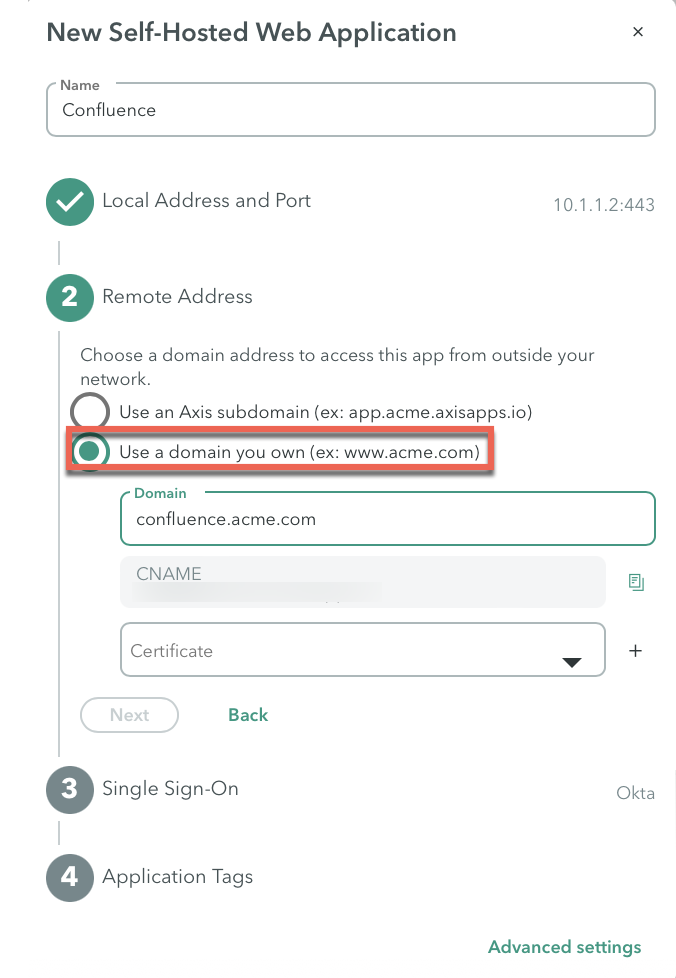This screenshot has height=978, width=676.
Task: Click the Next button
Action: (129, 715)
